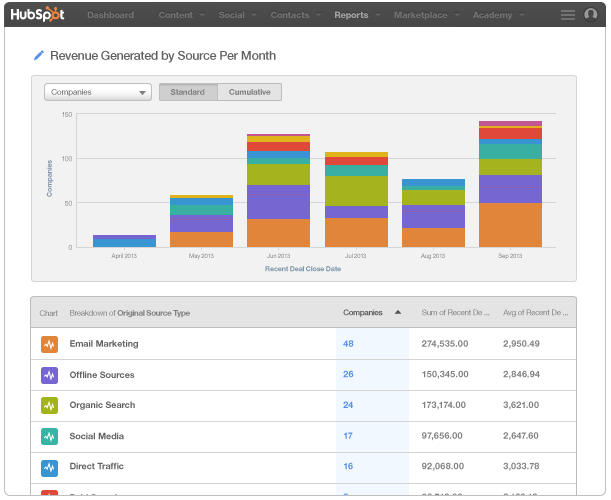
Task: Click the Email Marketing orange chart icon
Action: tap(50, 344)
